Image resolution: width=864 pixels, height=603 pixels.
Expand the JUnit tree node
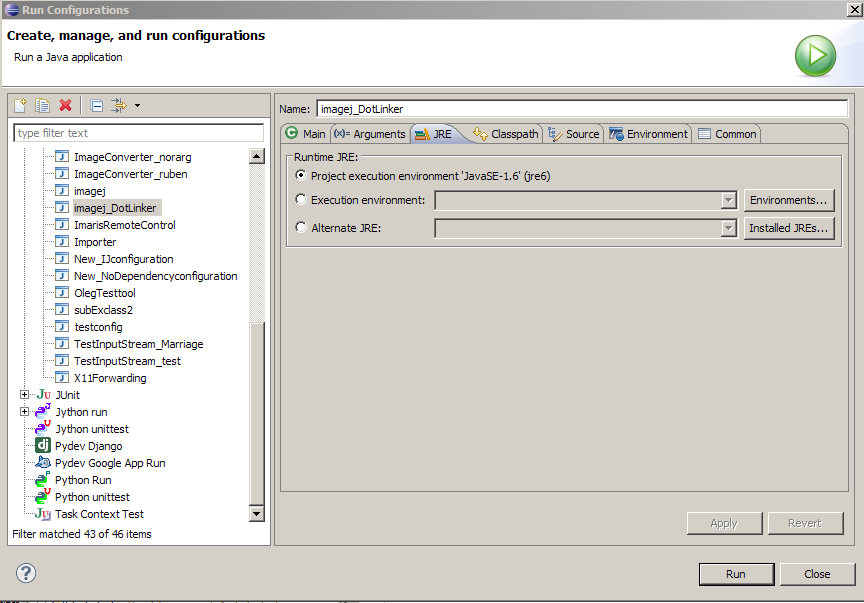coord(25,395)
